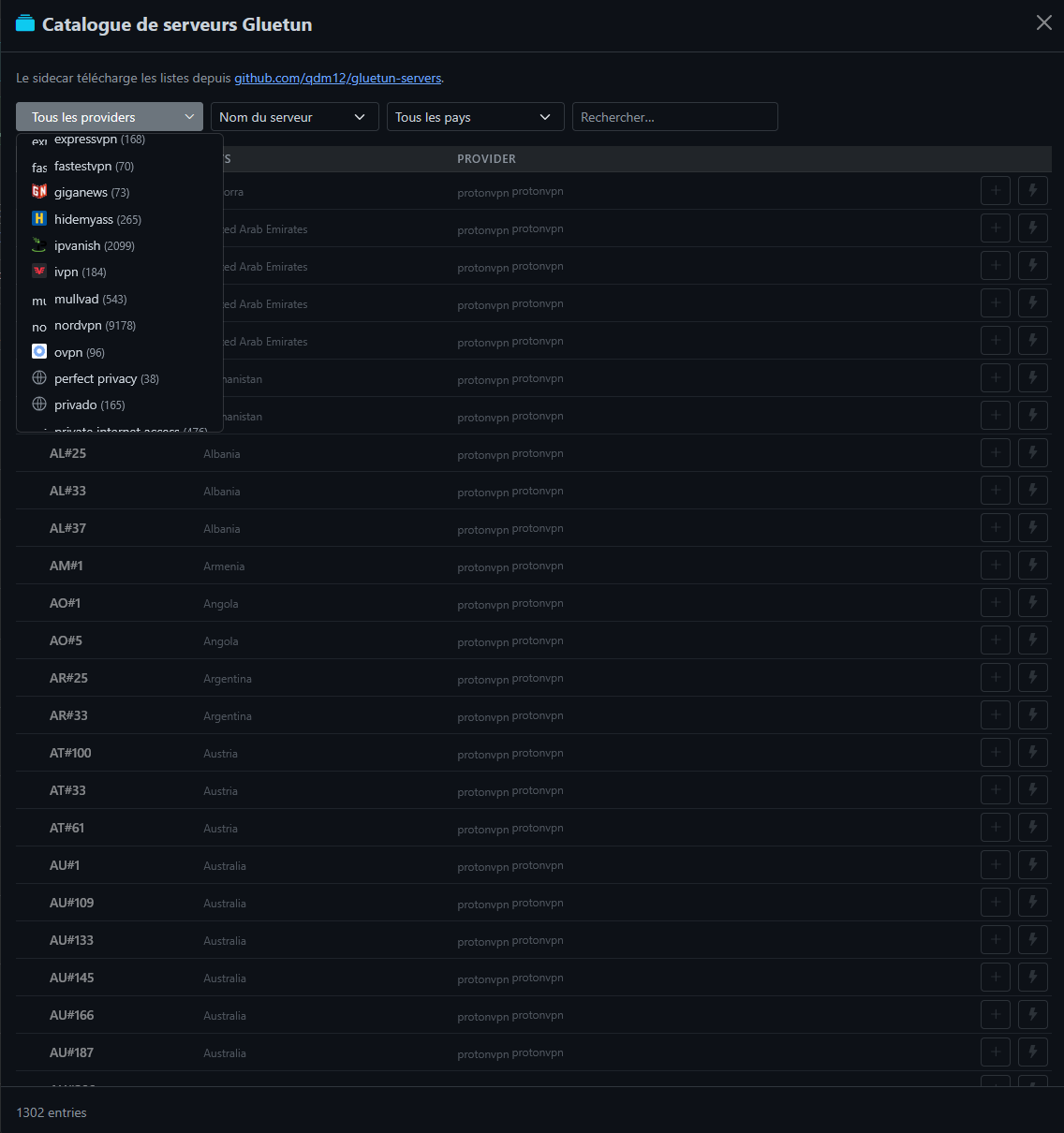This screenshot has height=1133, width=1064.
Task: Click the plus icon for AM#1
Action: click(996, 565)
